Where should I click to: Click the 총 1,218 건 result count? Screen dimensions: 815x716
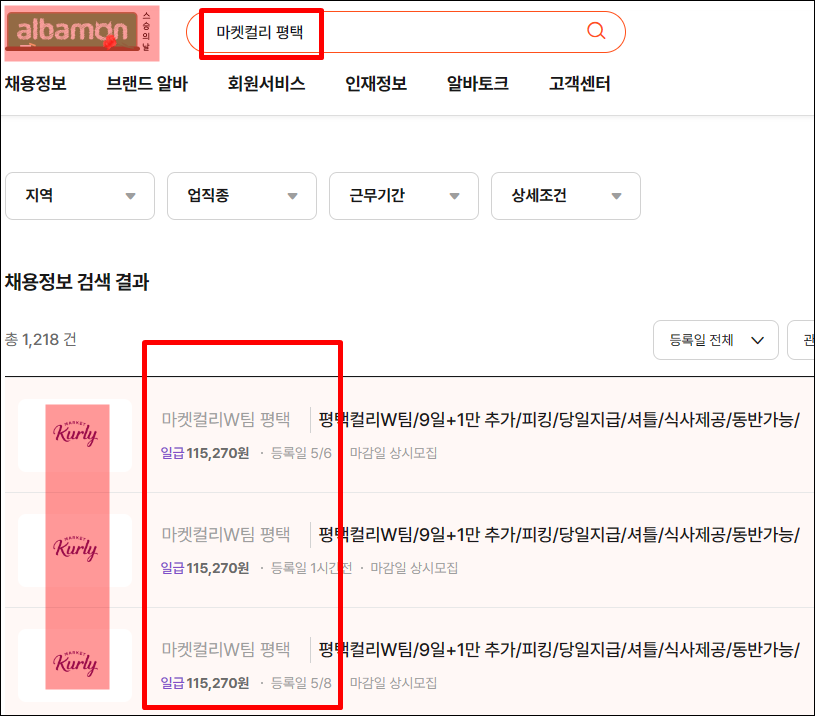[41, 339]
